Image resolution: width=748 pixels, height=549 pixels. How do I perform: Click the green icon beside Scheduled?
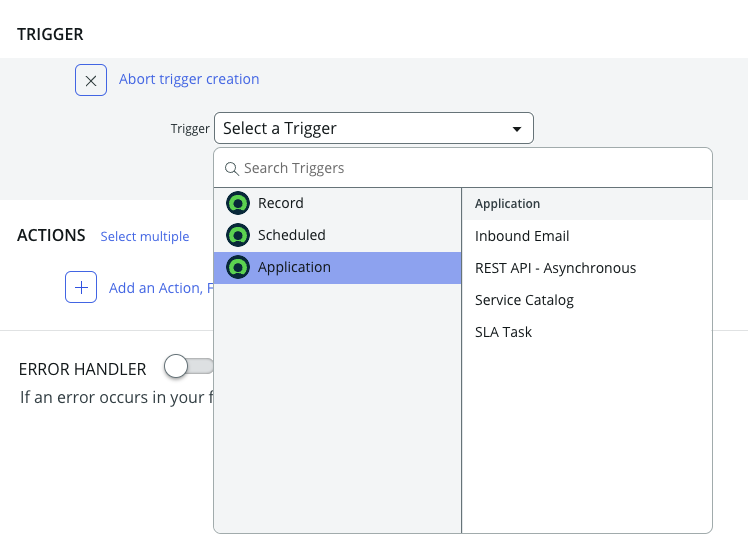pyautogui.click(x=238, y=235)
